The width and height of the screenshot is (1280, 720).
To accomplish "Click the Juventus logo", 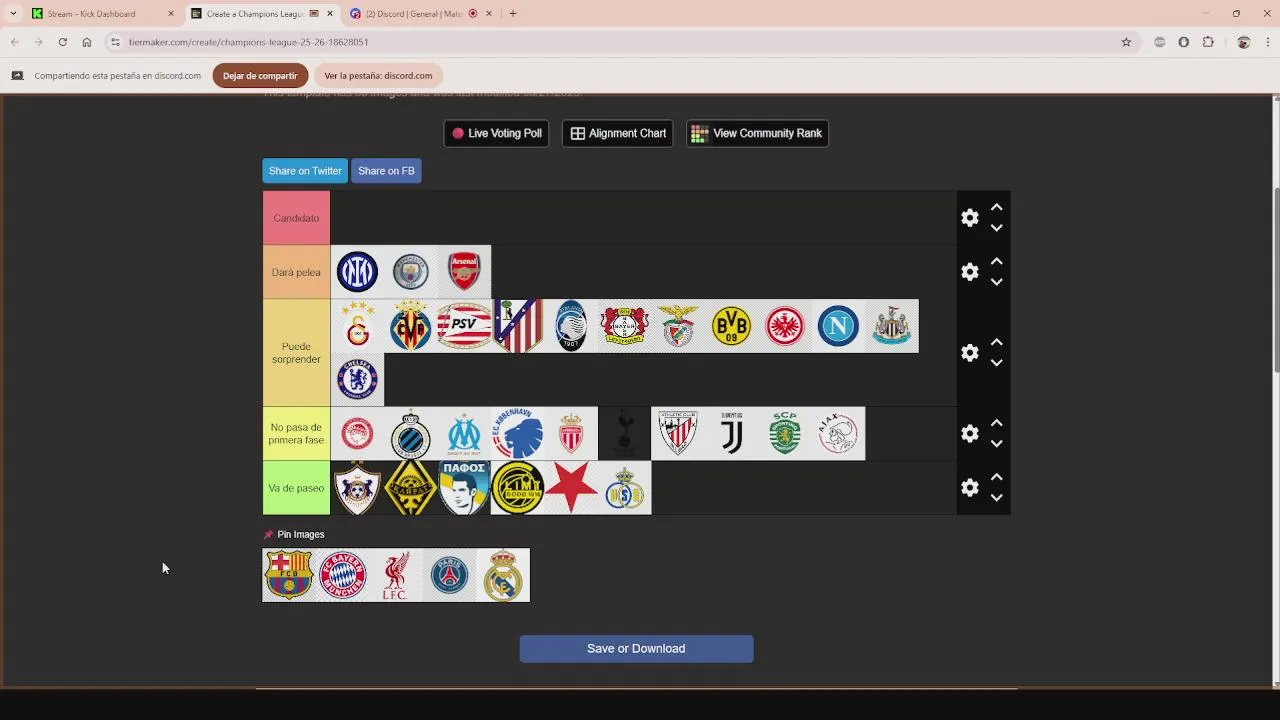I will 732,434.
